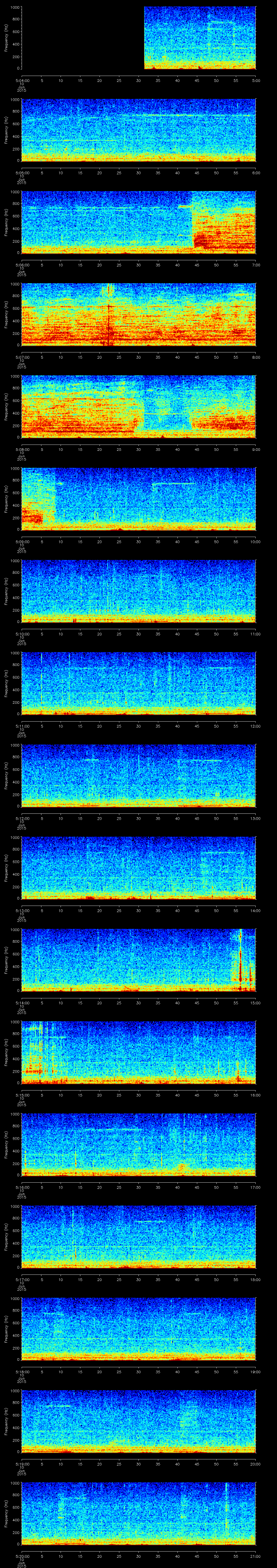
Task: Click the "21:00" end time label
Action: (256, 1555)
